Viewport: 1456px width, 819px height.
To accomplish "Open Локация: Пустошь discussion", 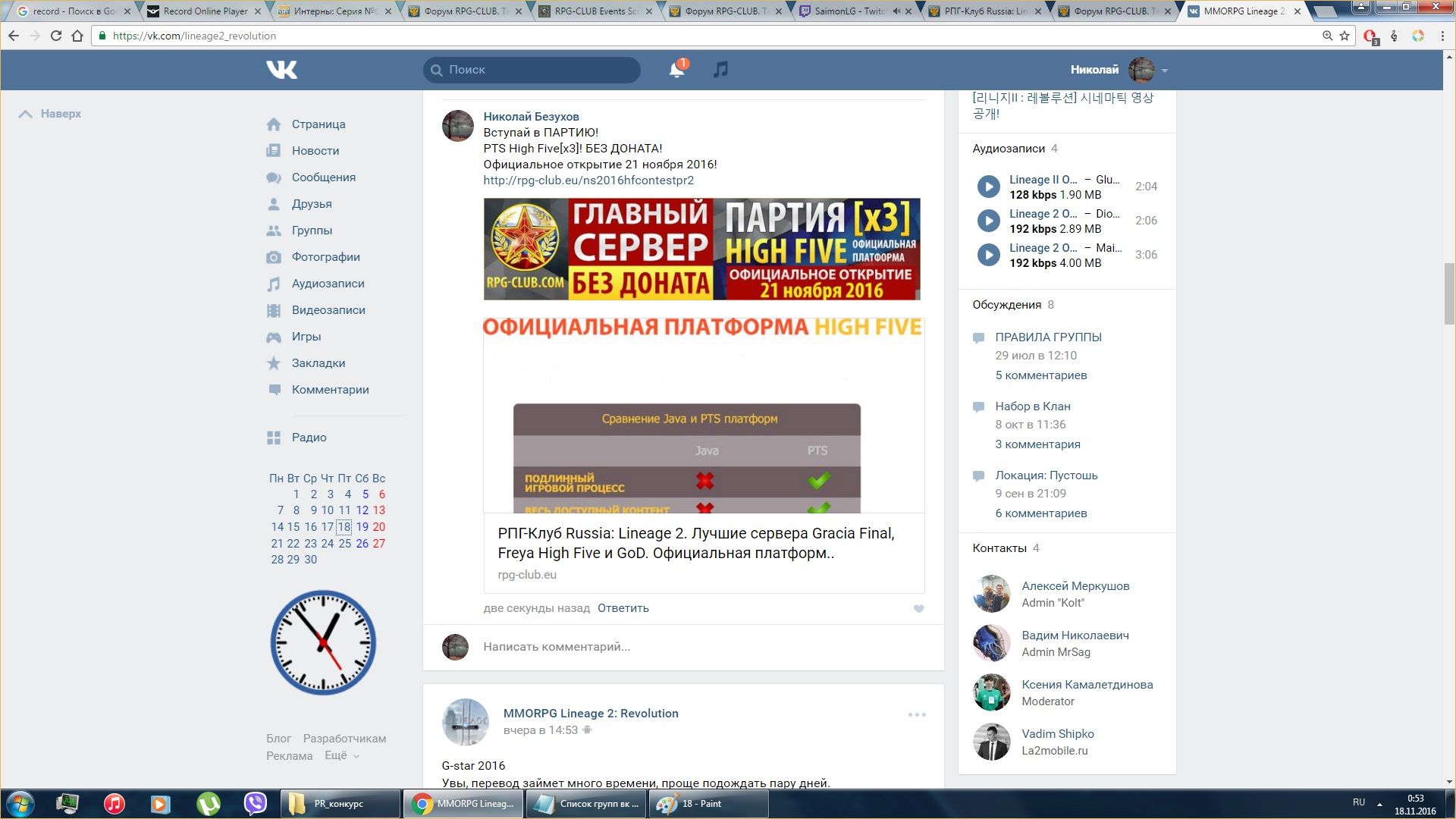I will [x=1046, y=475].
